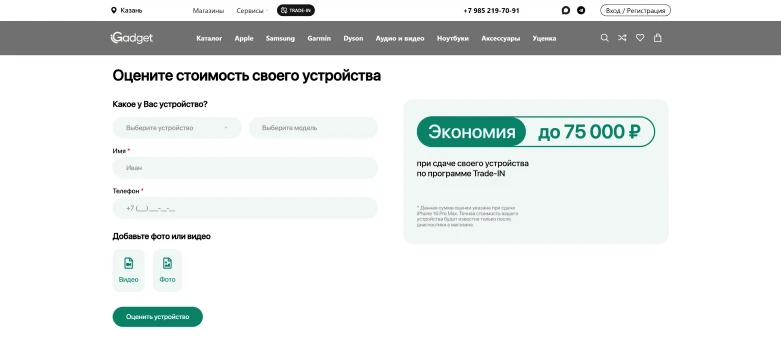781x360 pixels.
Task: Click the location pin icon beside Казань
Action: 114,10
